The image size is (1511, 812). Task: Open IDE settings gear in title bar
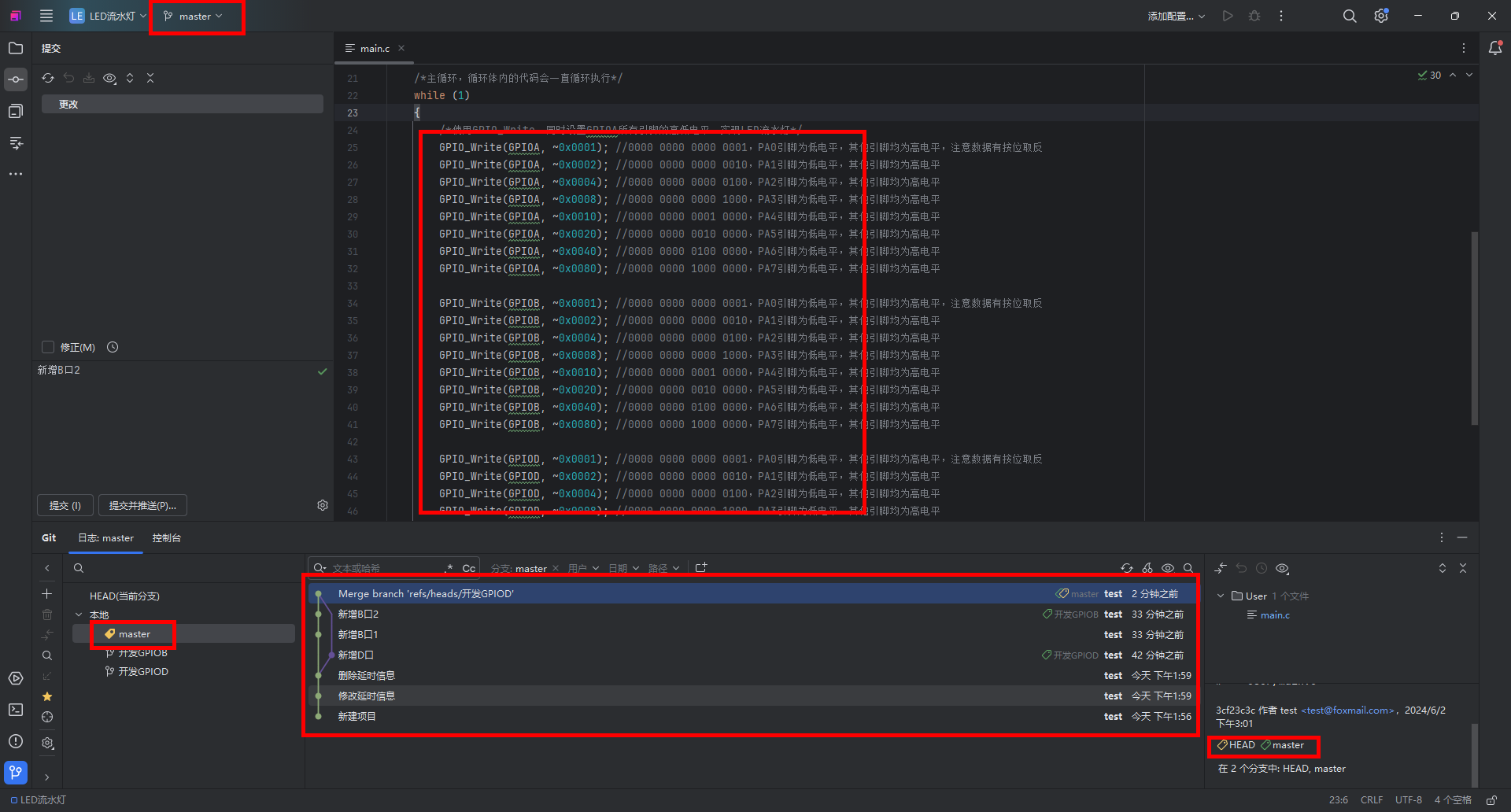pyautogui.click(x=1381, y=16)
